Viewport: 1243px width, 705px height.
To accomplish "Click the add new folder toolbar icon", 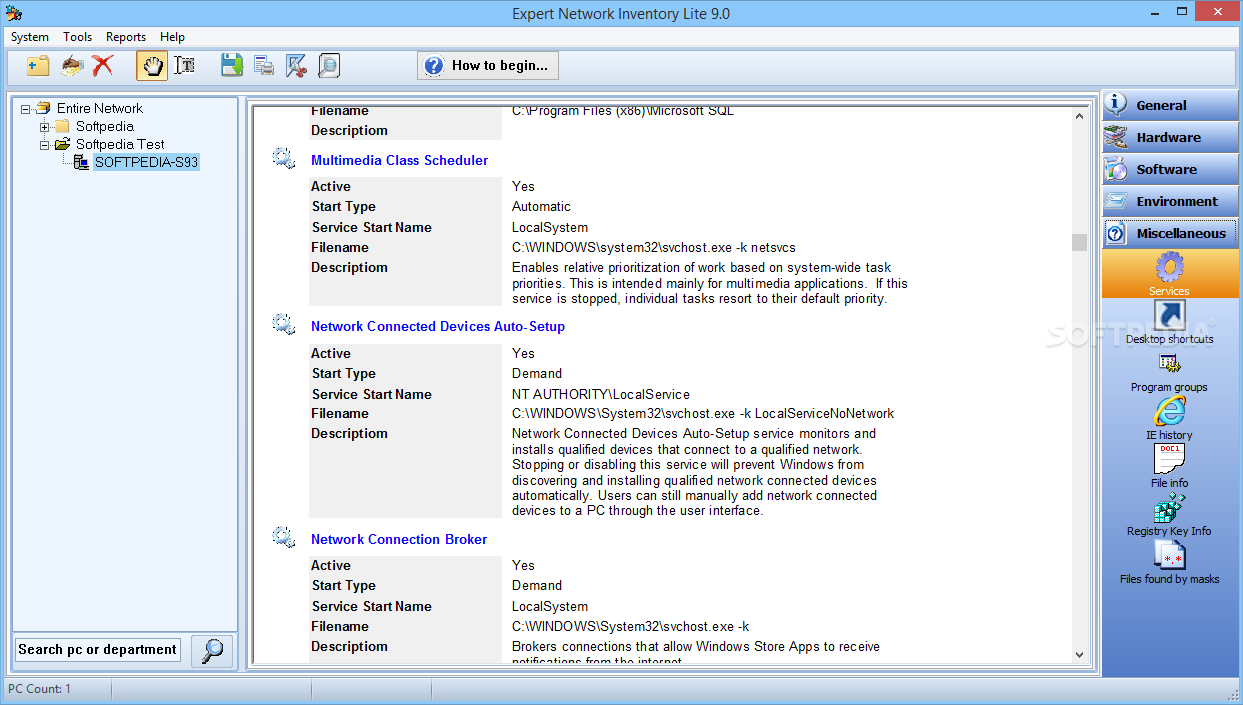I will [38, 66].
